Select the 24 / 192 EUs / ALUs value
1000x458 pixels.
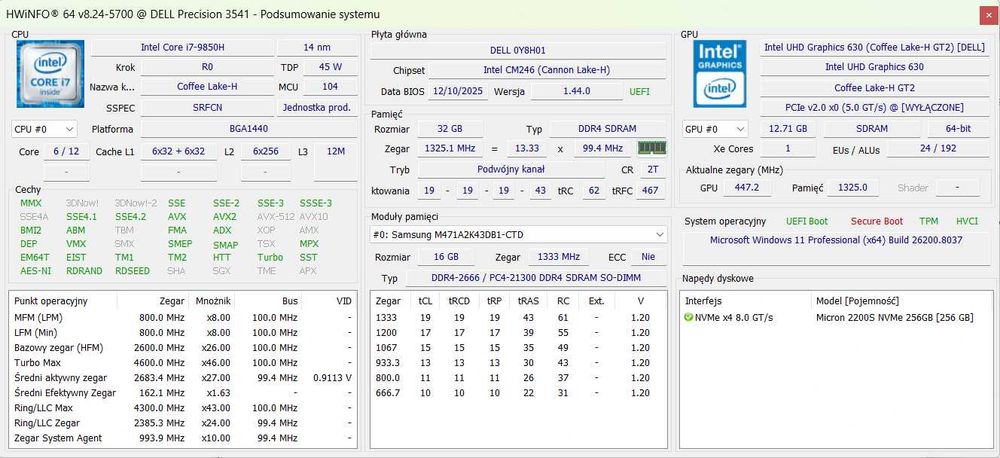pyautogui.click(x=937, y=149)
